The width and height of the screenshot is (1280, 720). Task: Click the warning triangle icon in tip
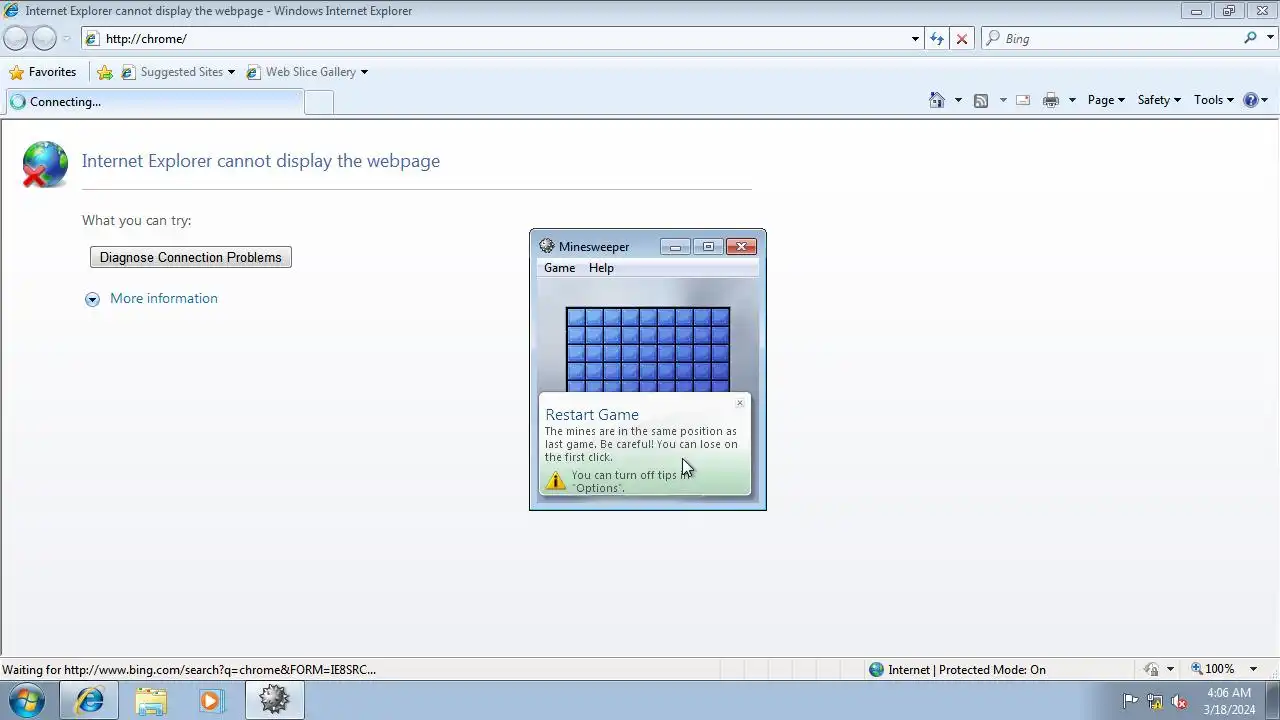click(556, 481)
